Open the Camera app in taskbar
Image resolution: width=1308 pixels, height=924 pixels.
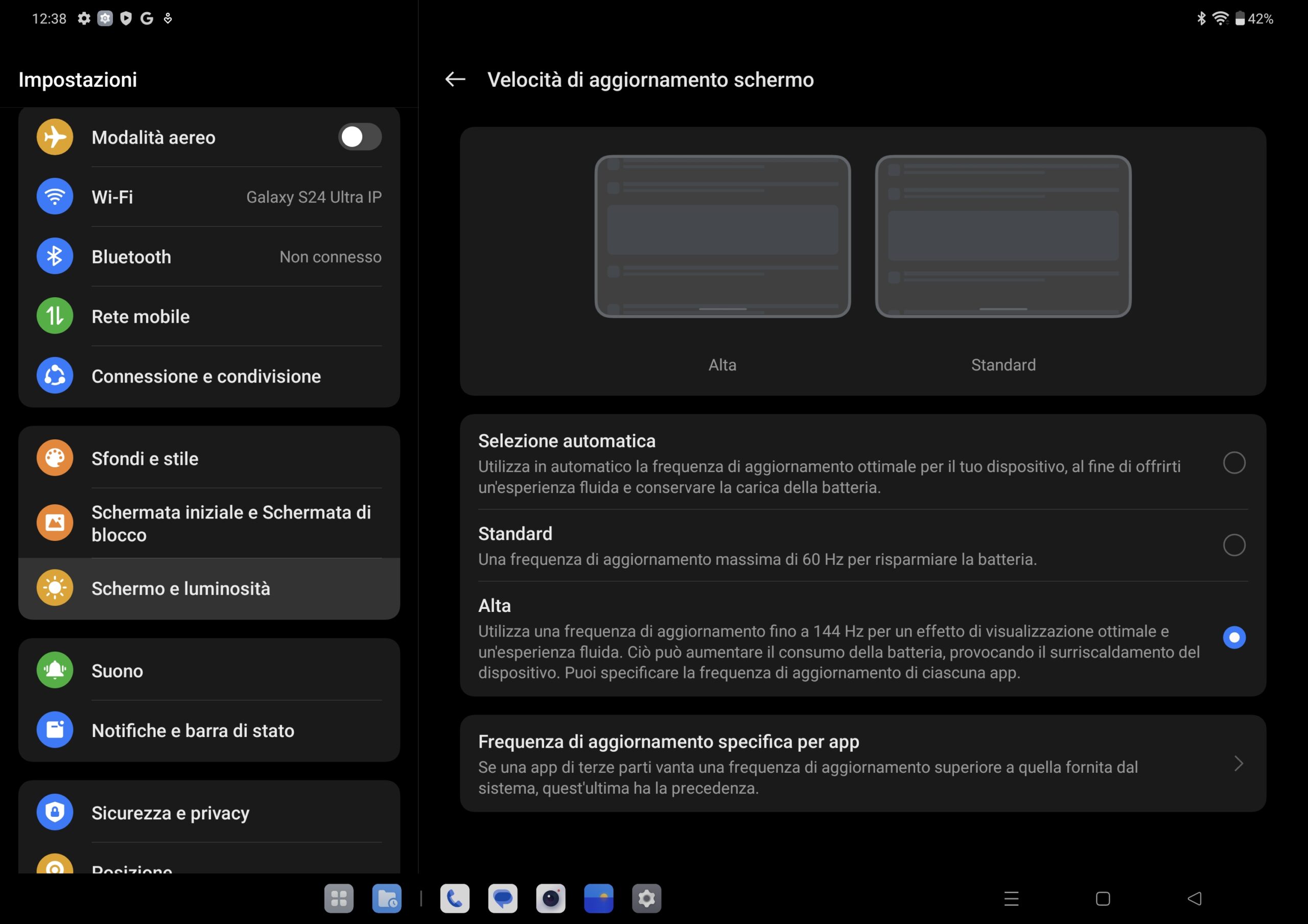pyautogui.click(x=550, y=898)
